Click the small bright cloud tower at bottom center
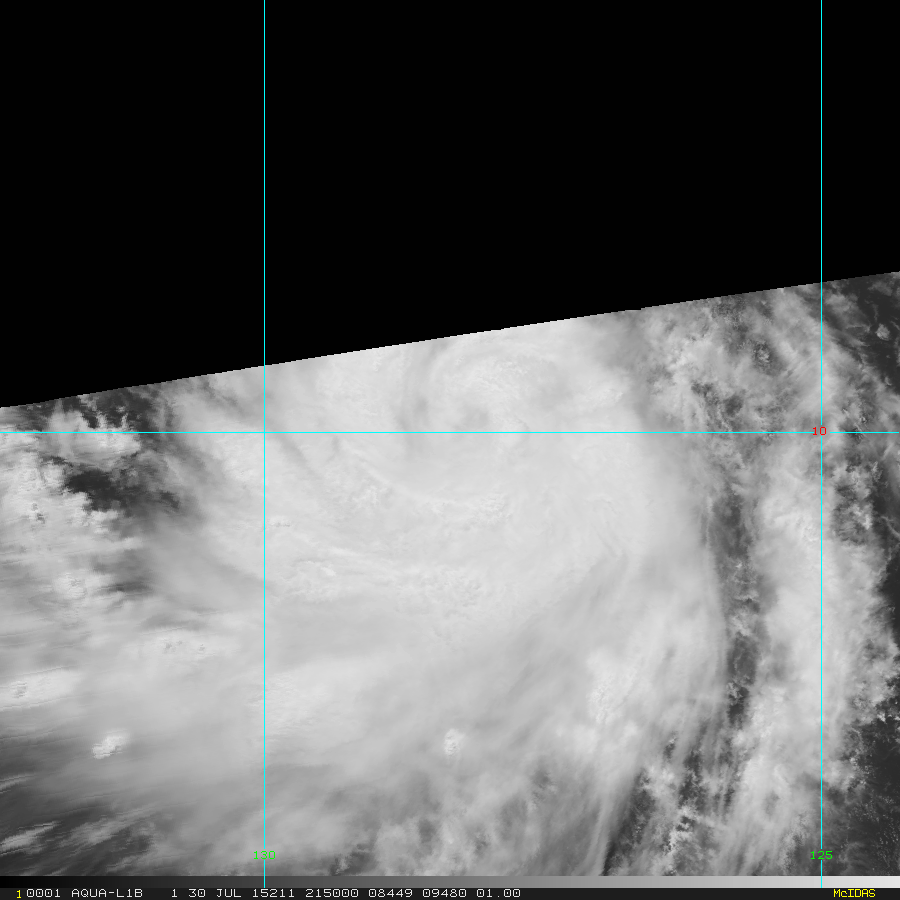The height and width of the screenshot is (900, 900). [453, 742]
